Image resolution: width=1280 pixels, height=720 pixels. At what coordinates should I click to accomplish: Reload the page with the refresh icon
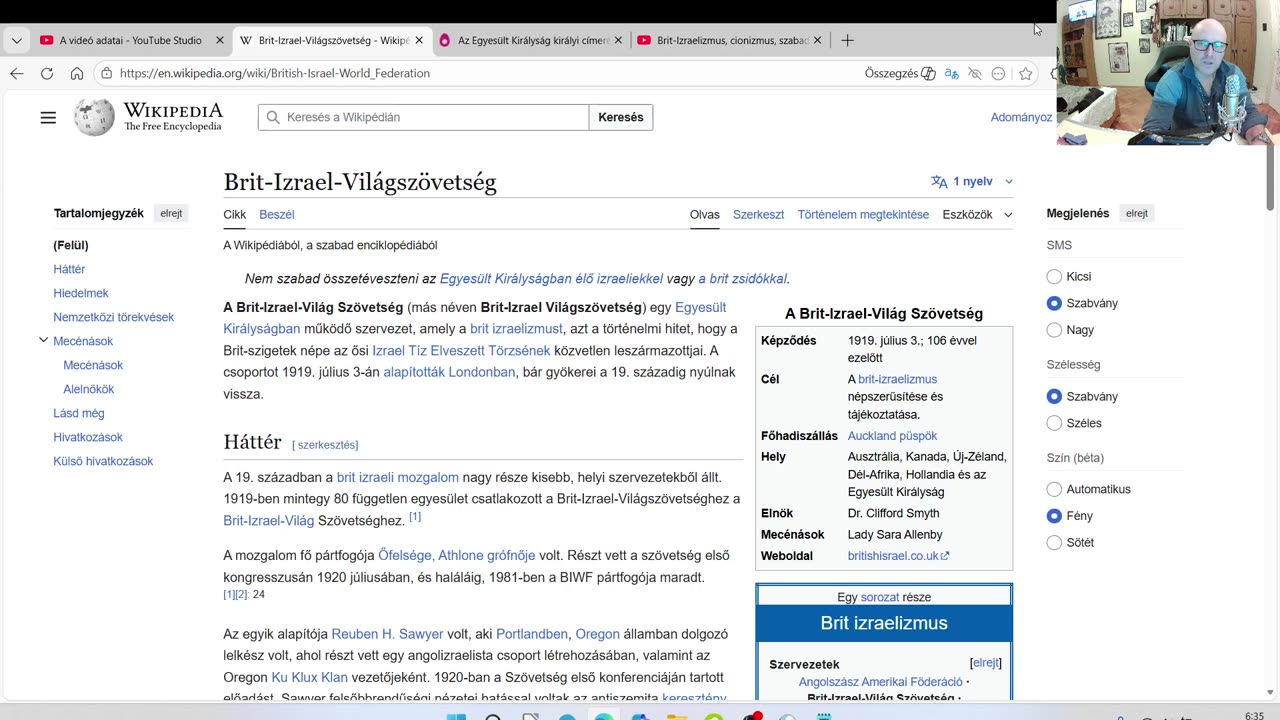47,73
